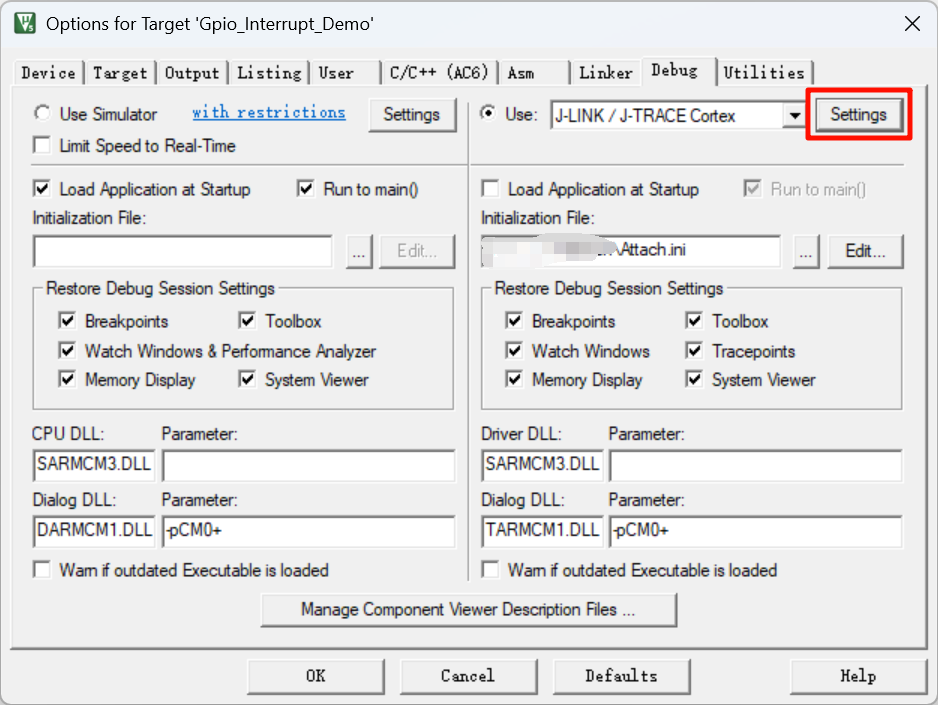Open J-LINK debugger Settings button

point(858,114)
